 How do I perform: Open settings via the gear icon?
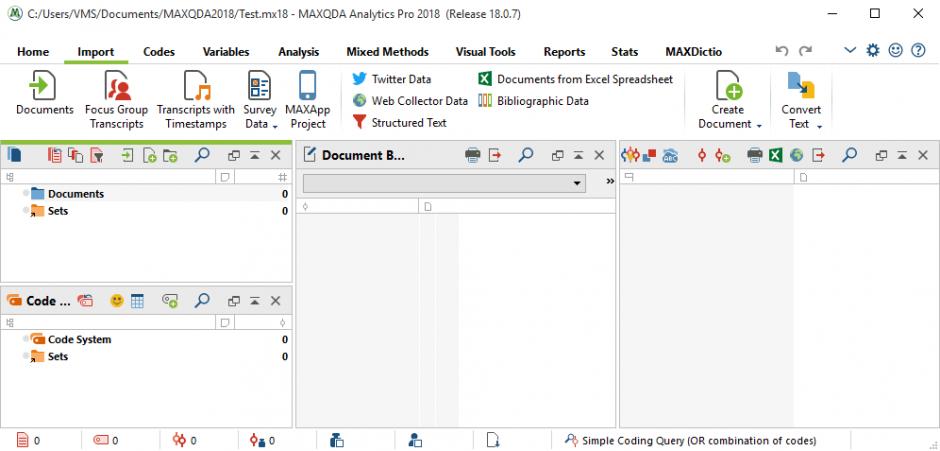coord(873,50)
